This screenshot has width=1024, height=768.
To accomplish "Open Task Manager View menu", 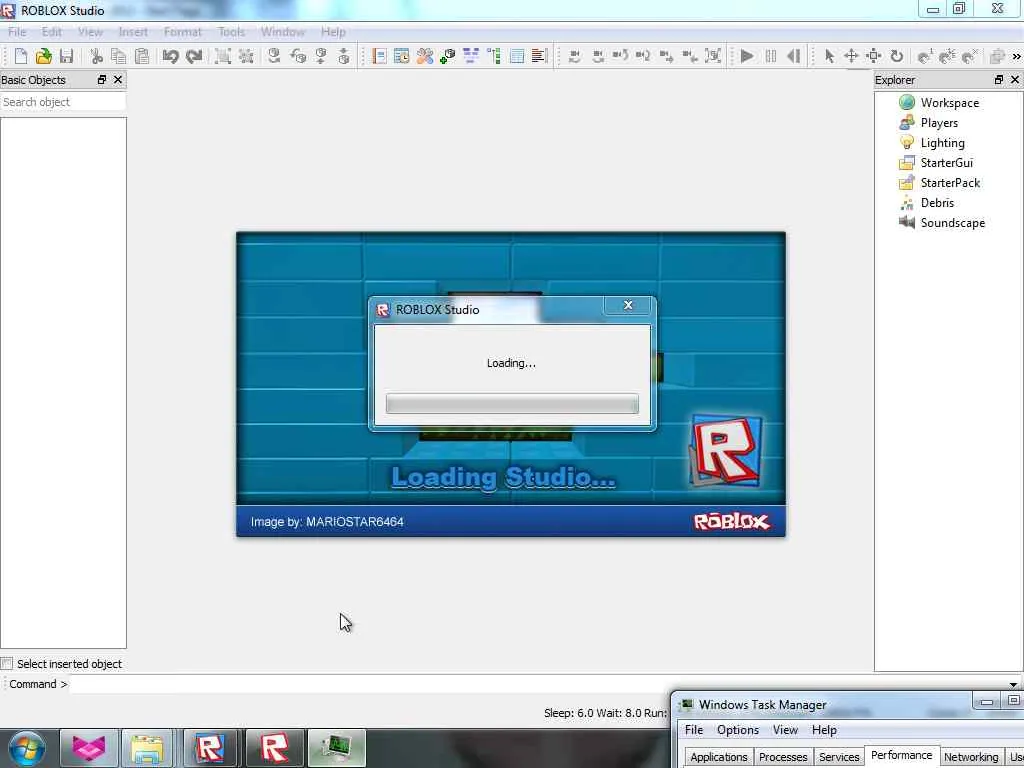I will [785, 729].
